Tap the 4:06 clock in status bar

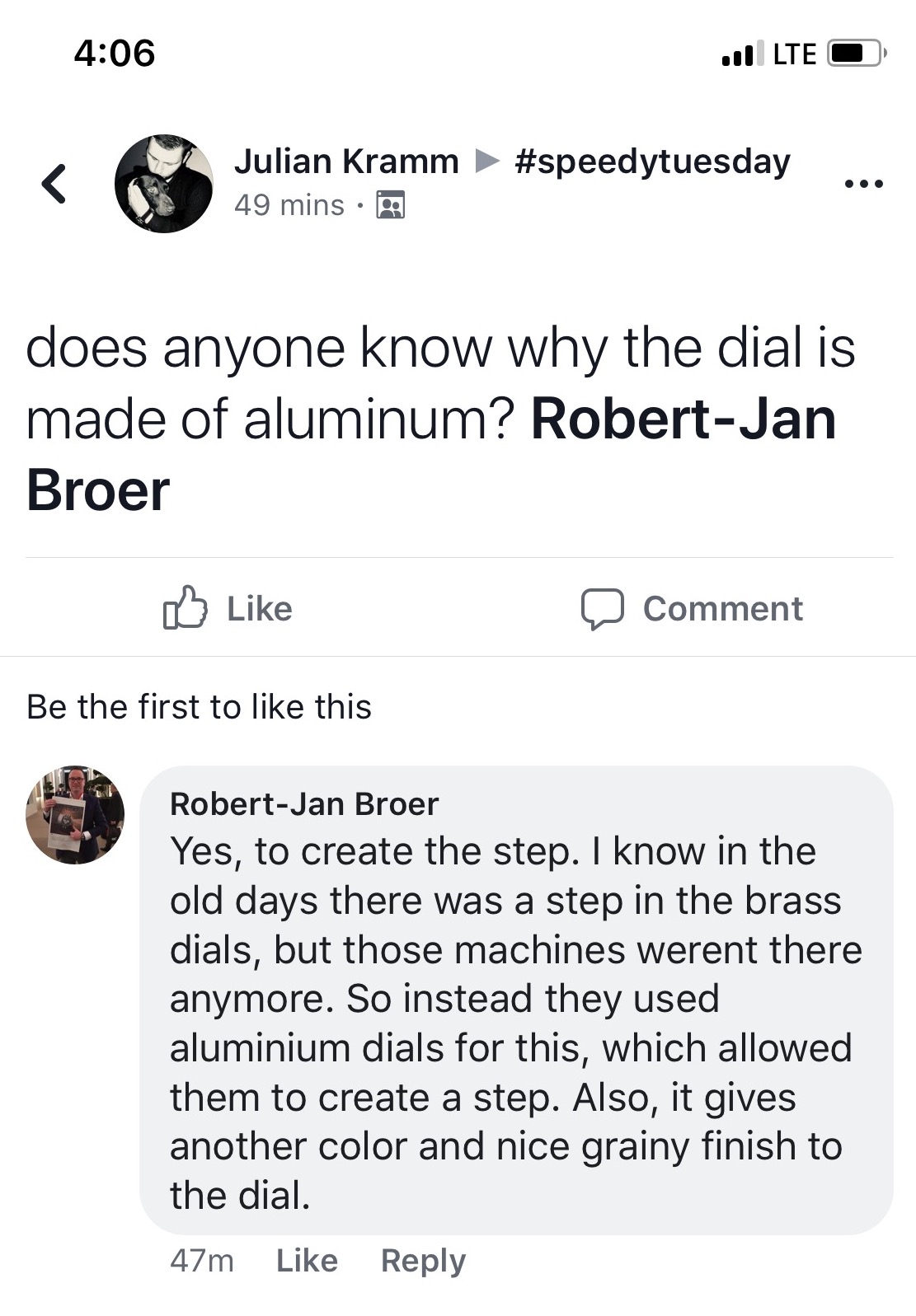115,54
